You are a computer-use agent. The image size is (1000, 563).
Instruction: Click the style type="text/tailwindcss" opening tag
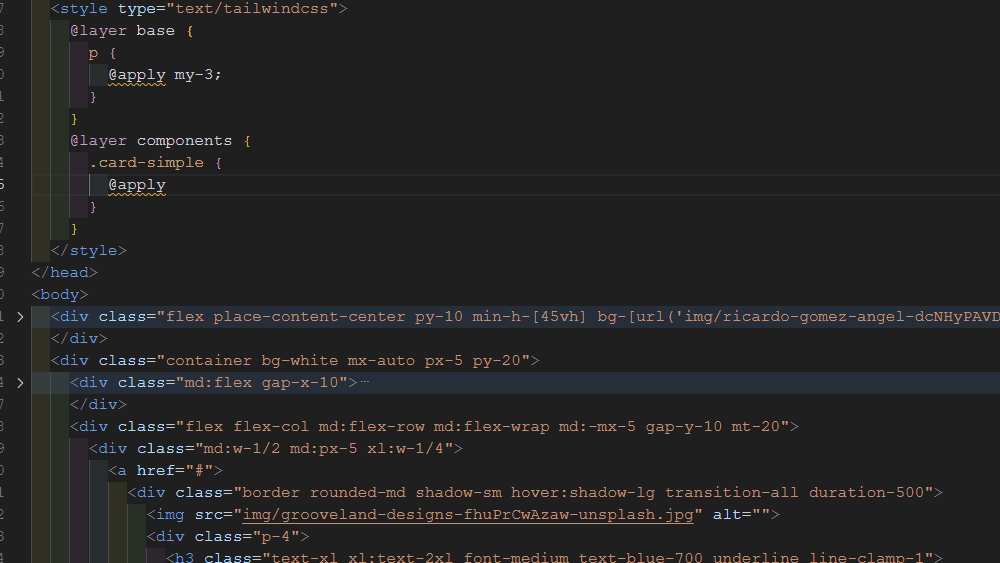click(199, 9)
